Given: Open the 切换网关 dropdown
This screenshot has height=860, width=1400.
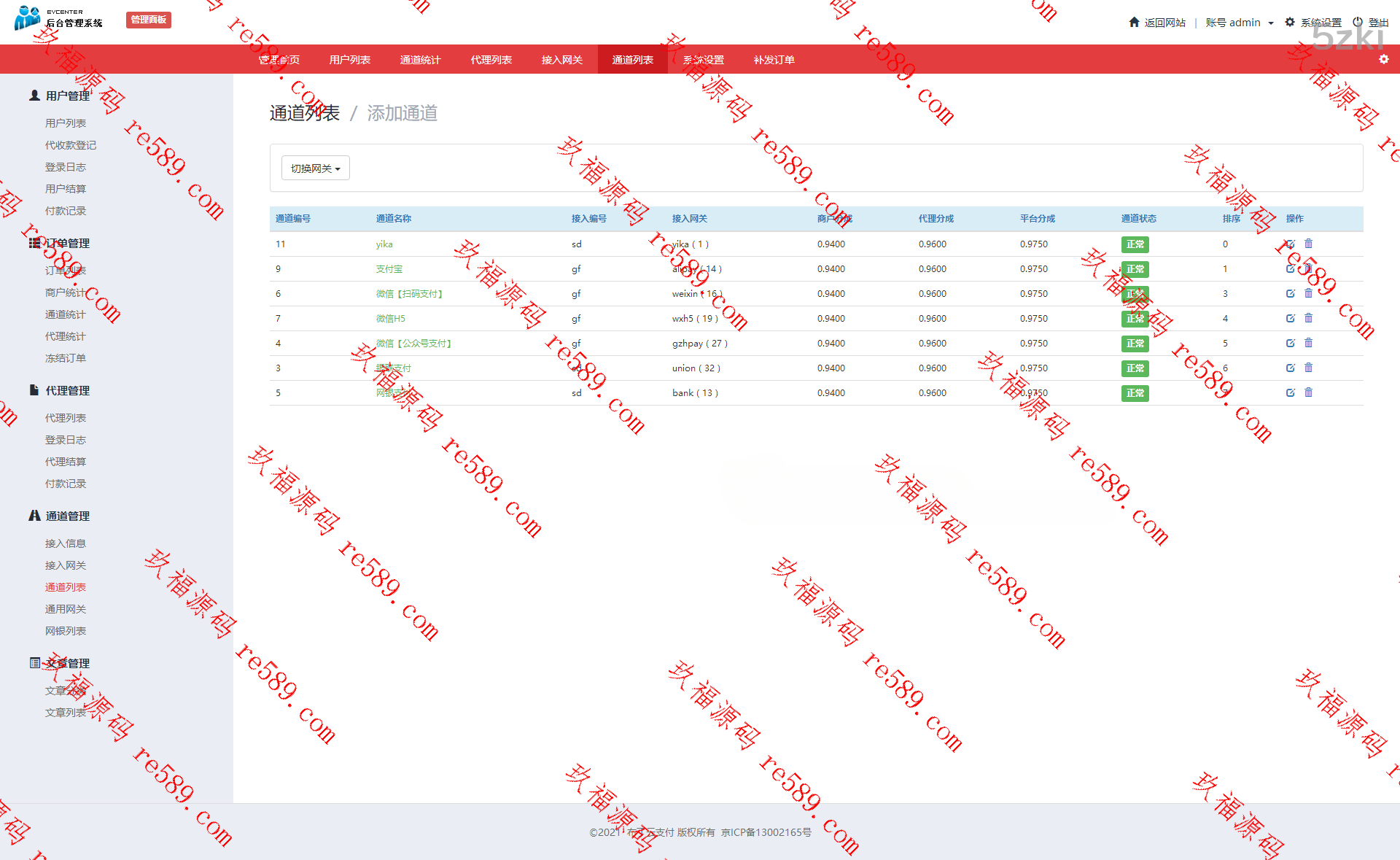Looking at the screenshot, I should (315, 168).
